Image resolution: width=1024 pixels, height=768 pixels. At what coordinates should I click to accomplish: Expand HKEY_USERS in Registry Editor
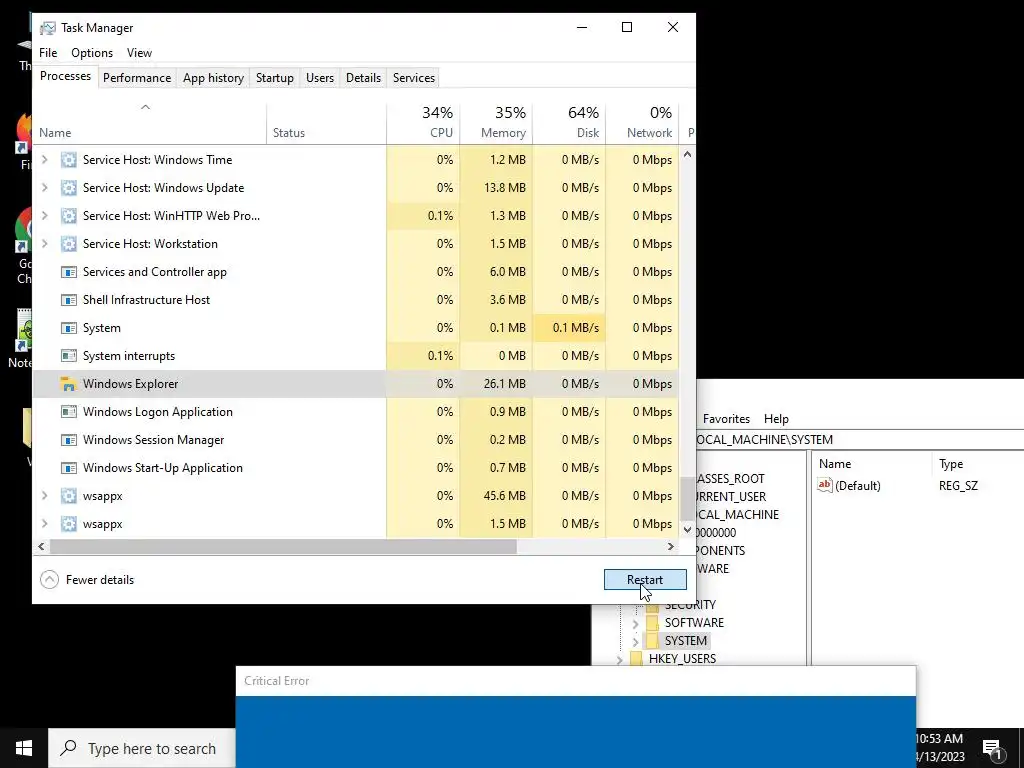coord(620,660)
